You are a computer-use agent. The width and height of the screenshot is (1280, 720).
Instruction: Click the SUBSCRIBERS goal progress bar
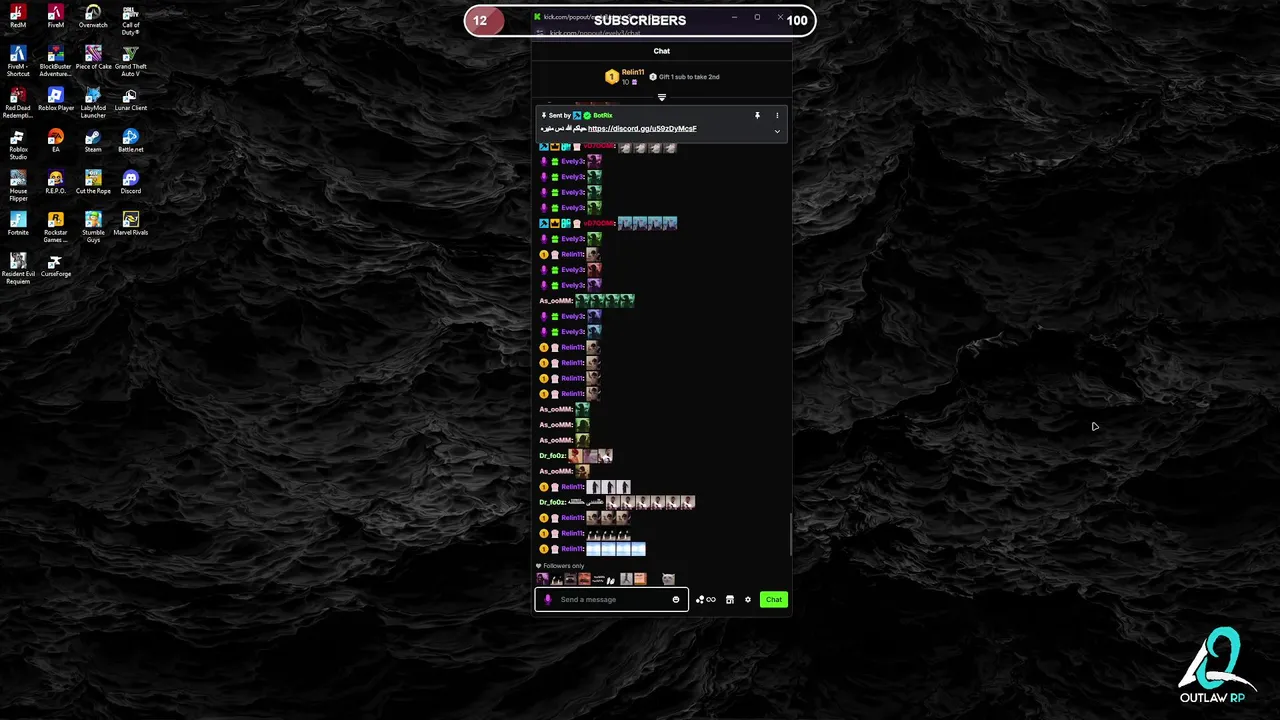click(x=640, y=20)
